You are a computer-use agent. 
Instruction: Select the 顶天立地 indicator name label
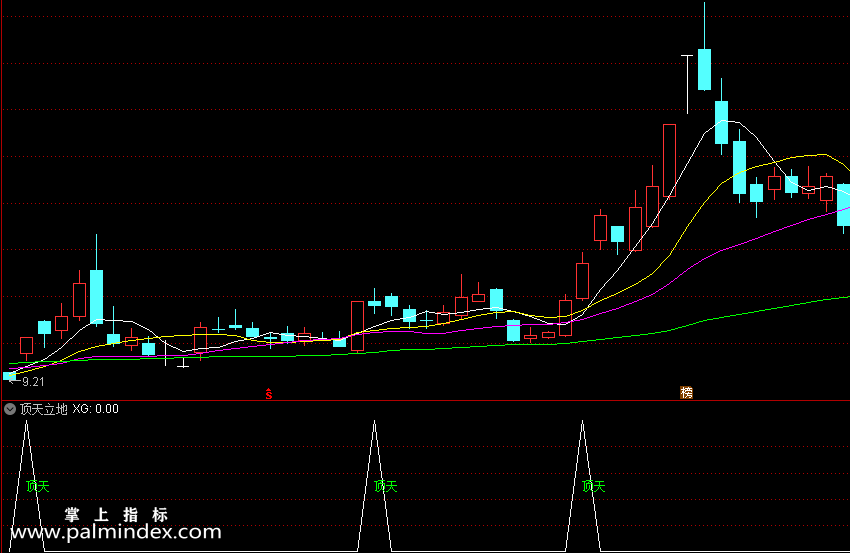44,409
